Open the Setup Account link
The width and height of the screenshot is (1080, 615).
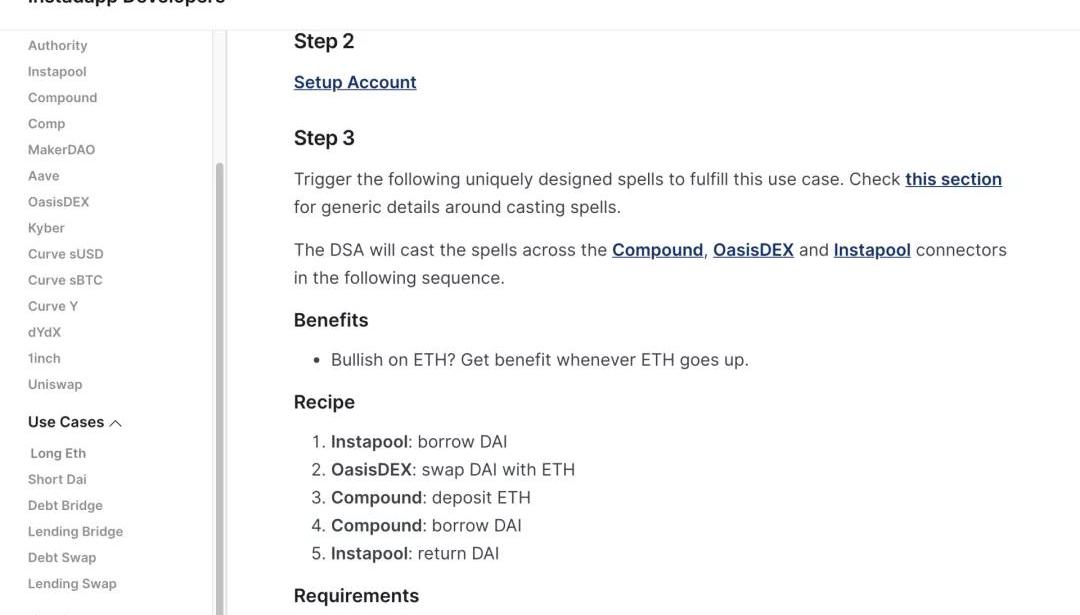pyautogui.click(x=355, y=82)
